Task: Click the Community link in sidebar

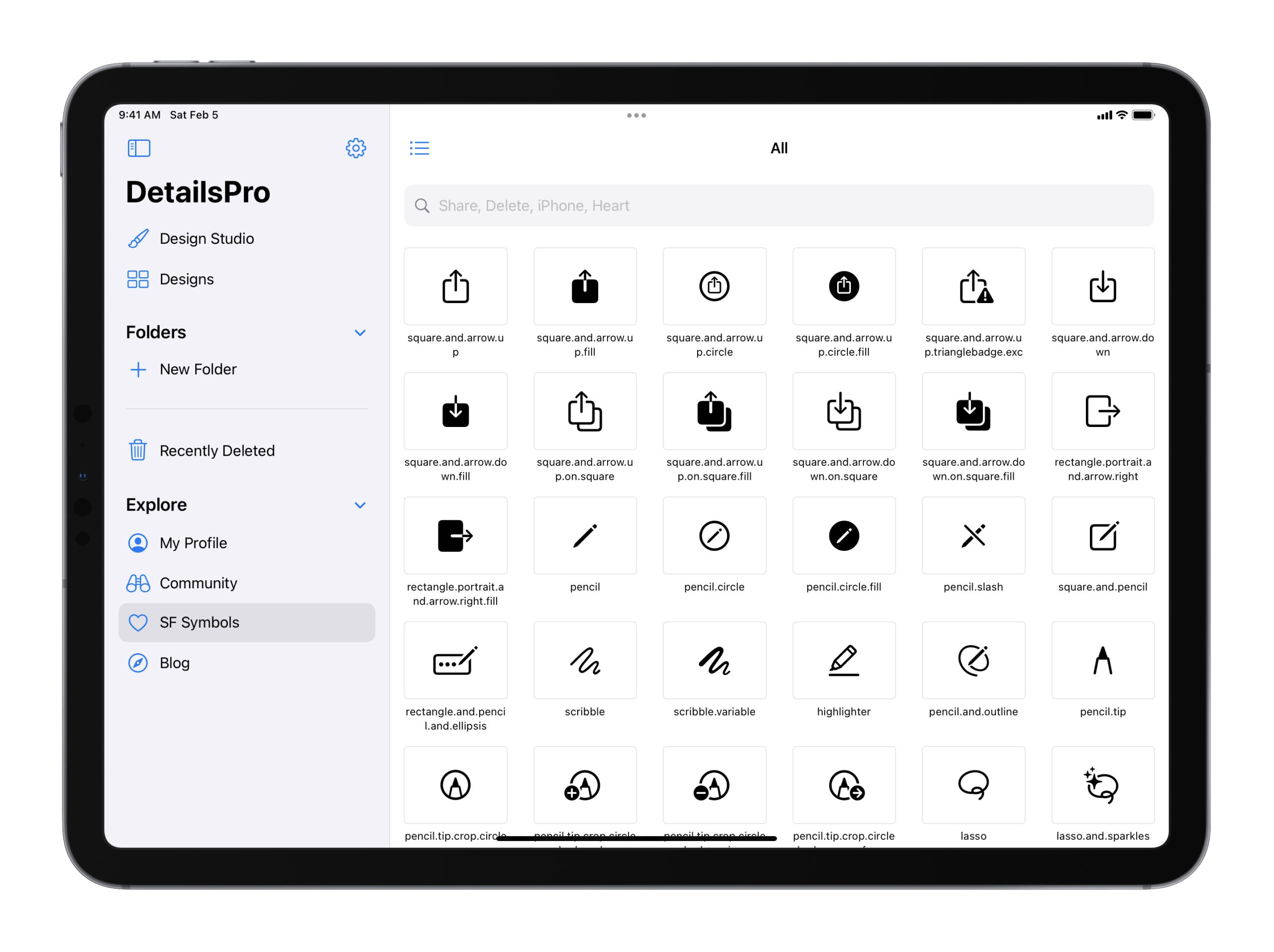Action: pos(199,583)
